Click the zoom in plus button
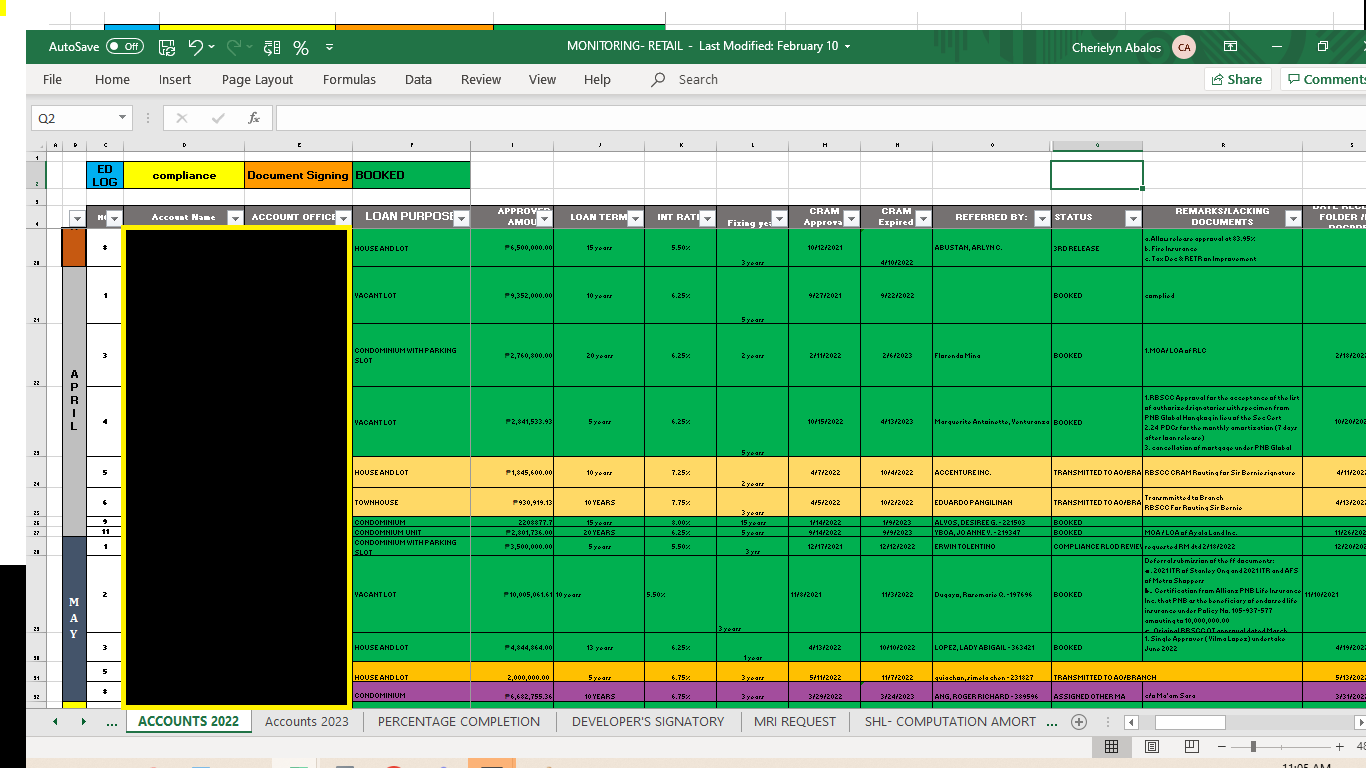 coord(1339,746)
